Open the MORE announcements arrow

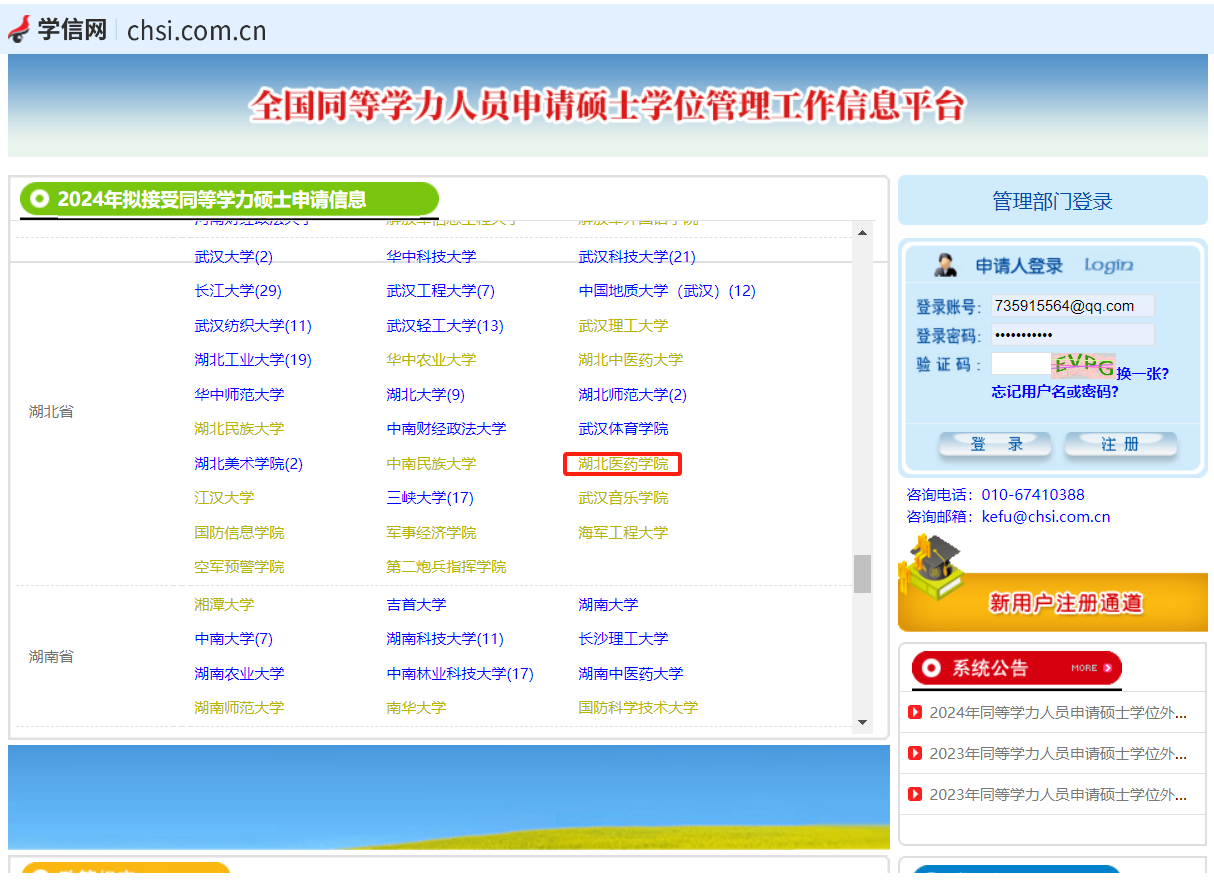click(x=1091, y=667)
